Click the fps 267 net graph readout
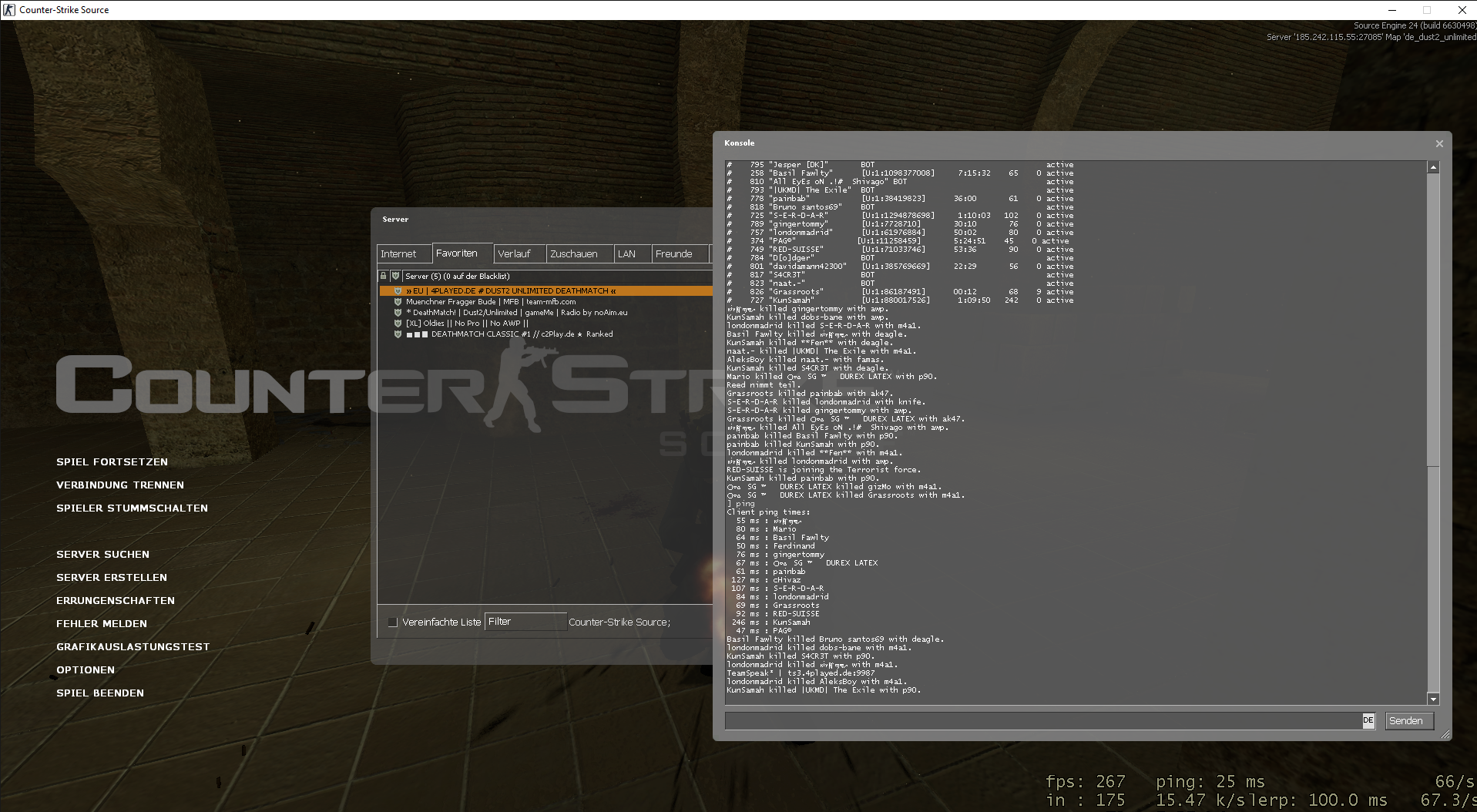 (x=1085, y=781)
